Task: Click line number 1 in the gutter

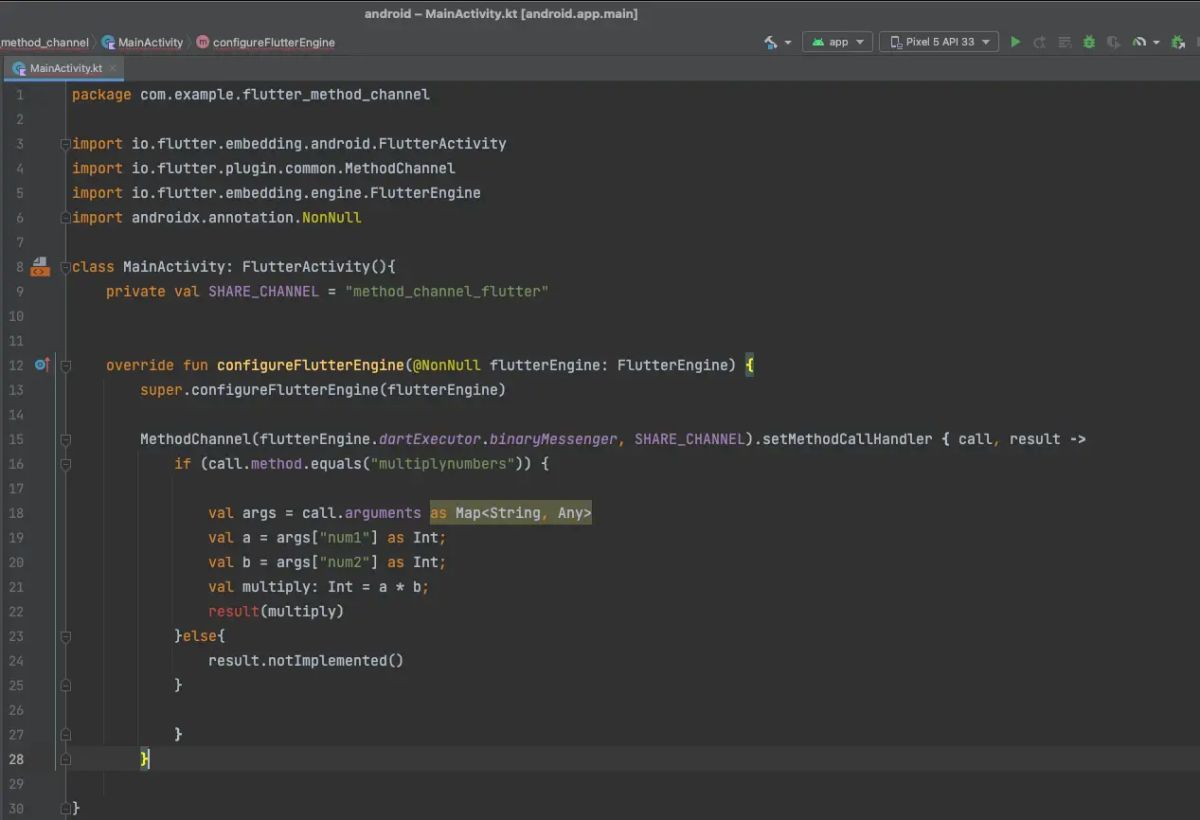Action: coord(20,95)
